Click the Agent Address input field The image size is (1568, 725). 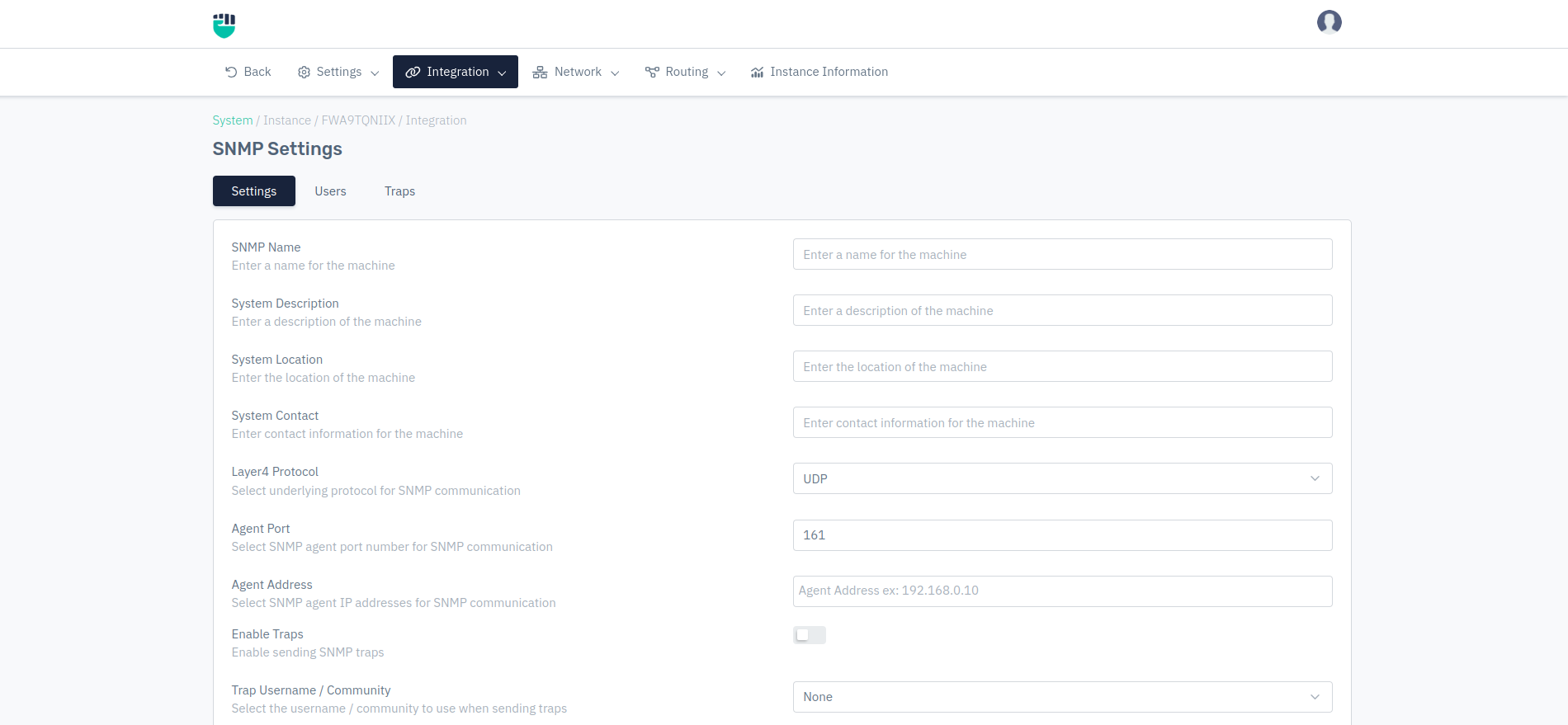(x=1062, y=591)
